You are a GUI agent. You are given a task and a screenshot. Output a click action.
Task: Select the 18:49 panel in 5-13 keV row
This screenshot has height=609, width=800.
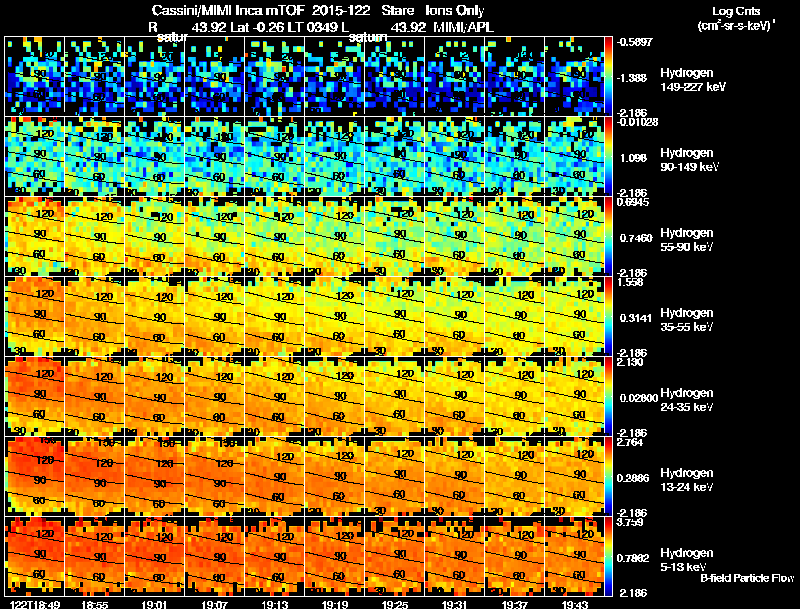(x=35, y=556)
